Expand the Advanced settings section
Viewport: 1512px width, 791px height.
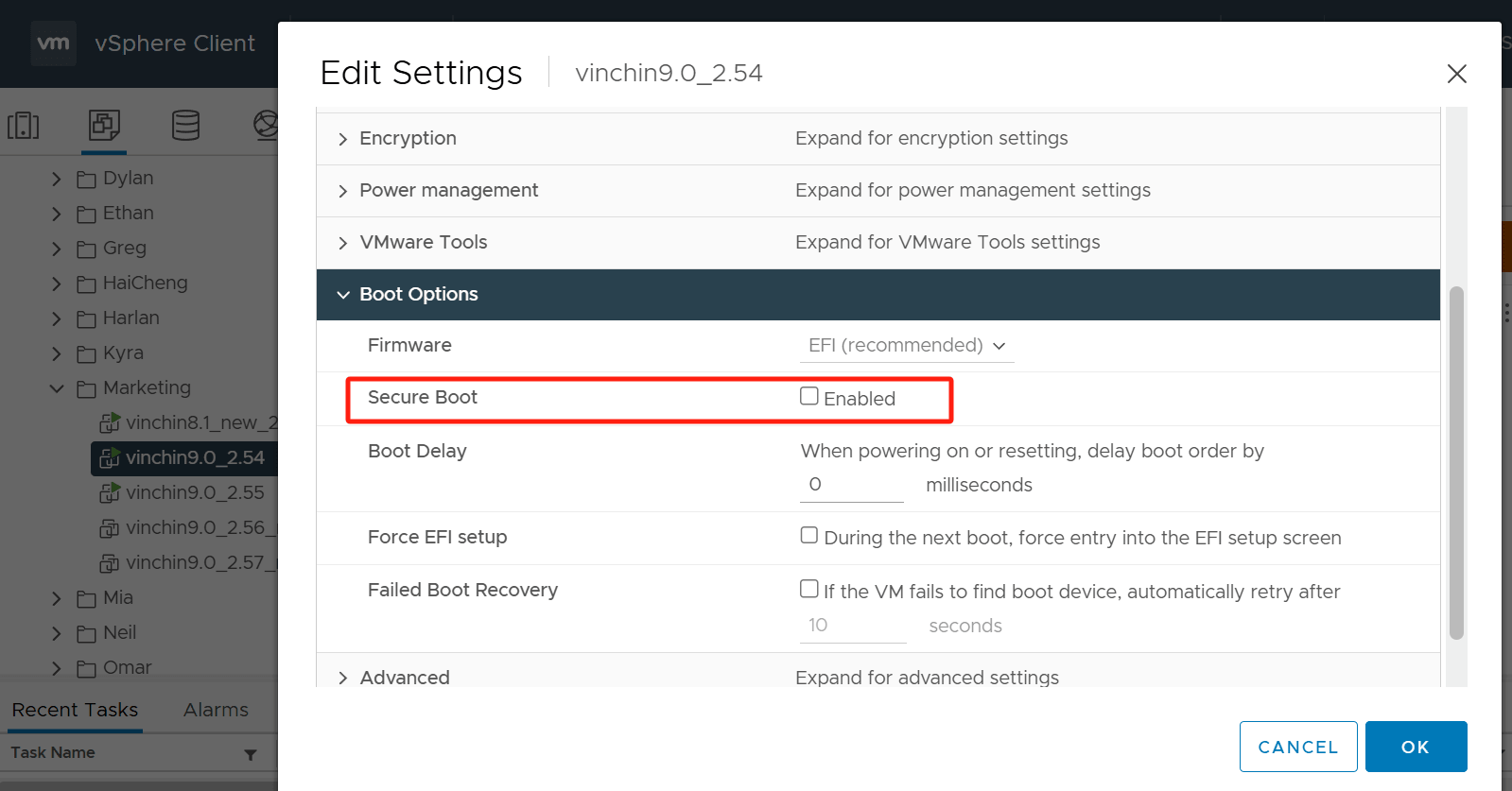[x=343, y=678]
